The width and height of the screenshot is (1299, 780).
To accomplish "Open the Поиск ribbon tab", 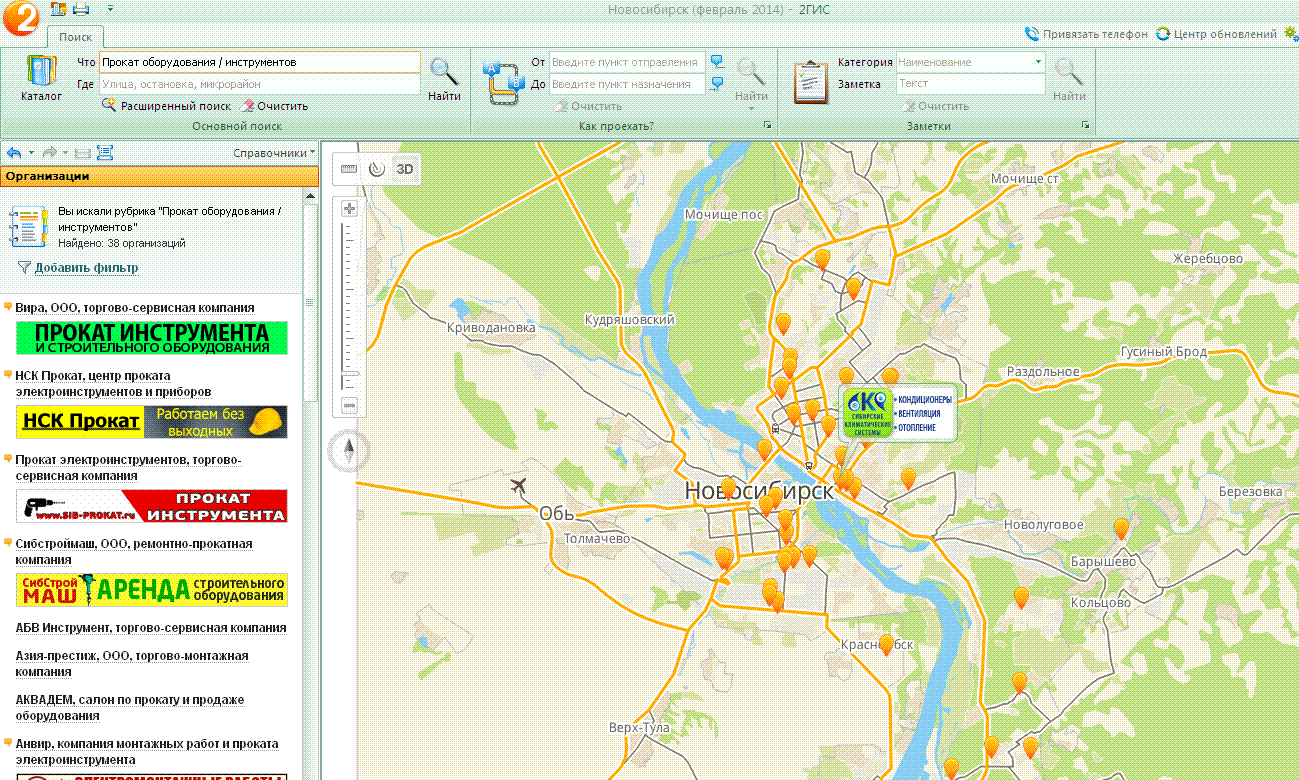I will click(x=75, y=37).
